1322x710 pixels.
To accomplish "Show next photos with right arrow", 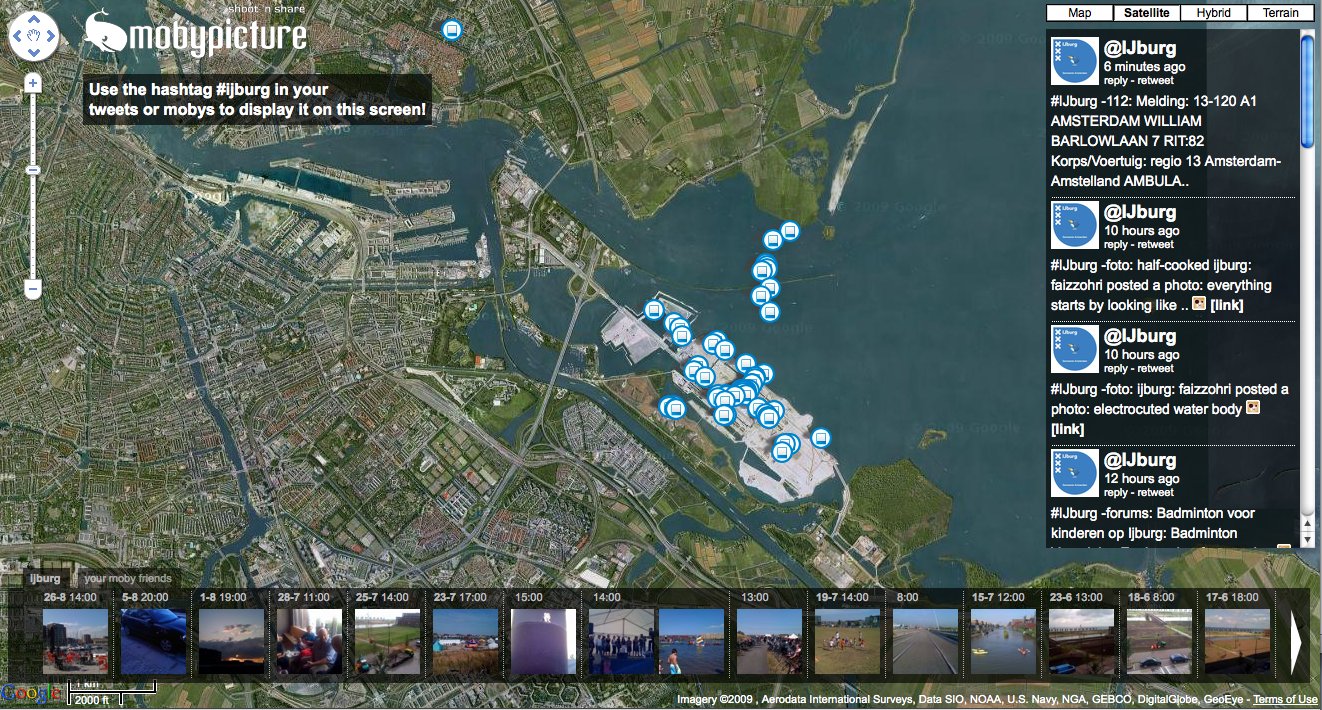I will click(1299, 645).
